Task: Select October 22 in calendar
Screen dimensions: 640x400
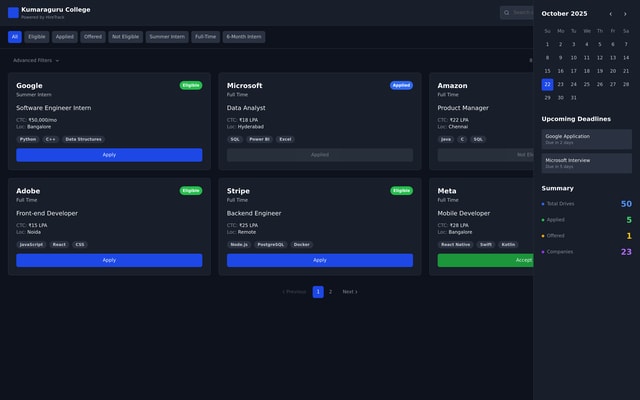Action: point(547,84)
